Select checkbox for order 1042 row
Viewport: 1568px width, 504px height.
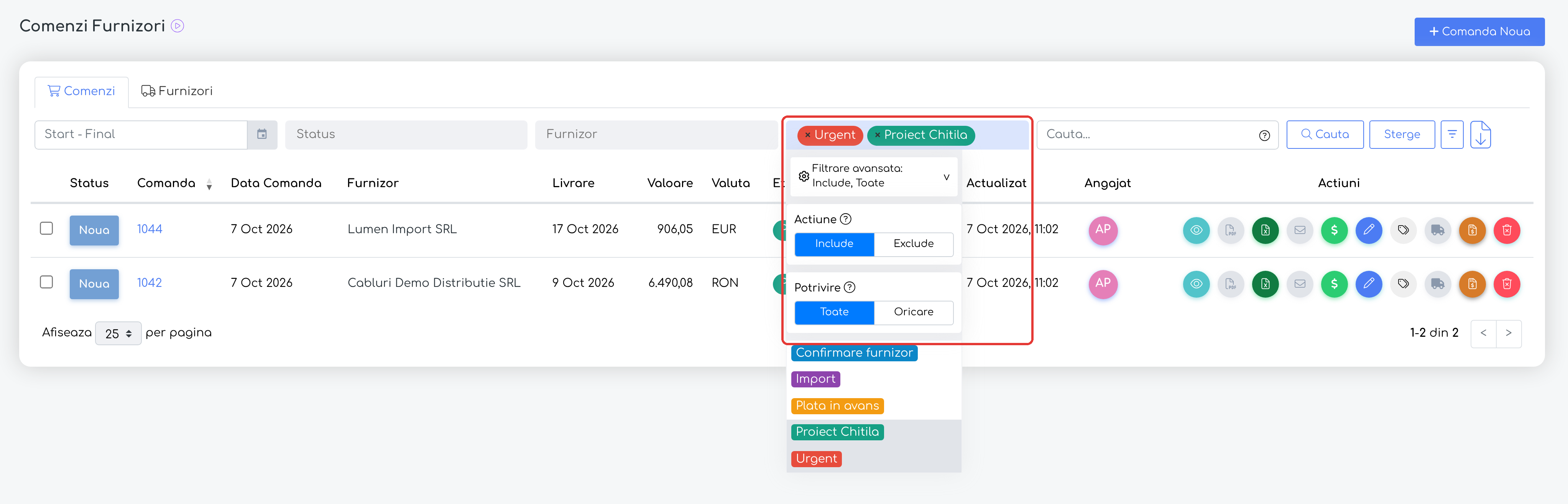click(46, 282)
